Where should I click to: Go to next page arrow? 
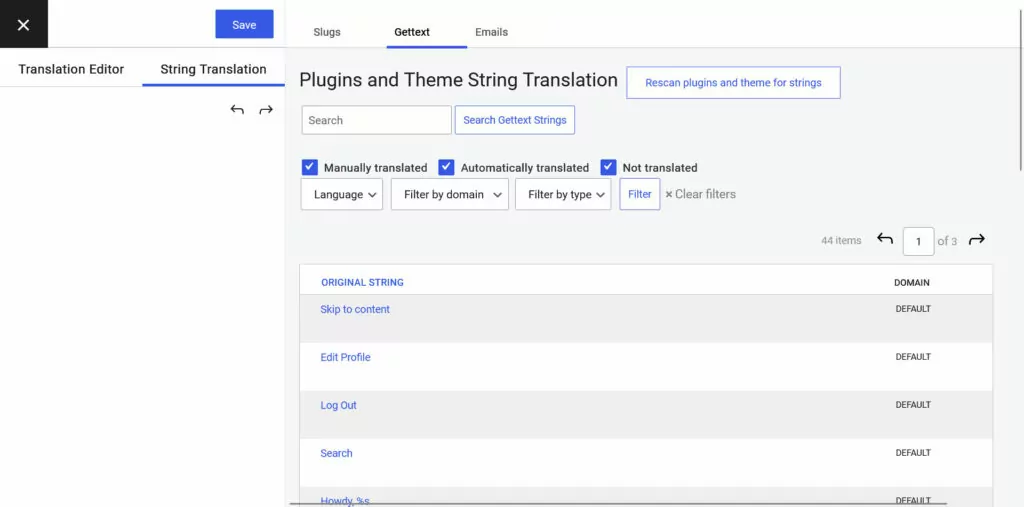(977, 240)
